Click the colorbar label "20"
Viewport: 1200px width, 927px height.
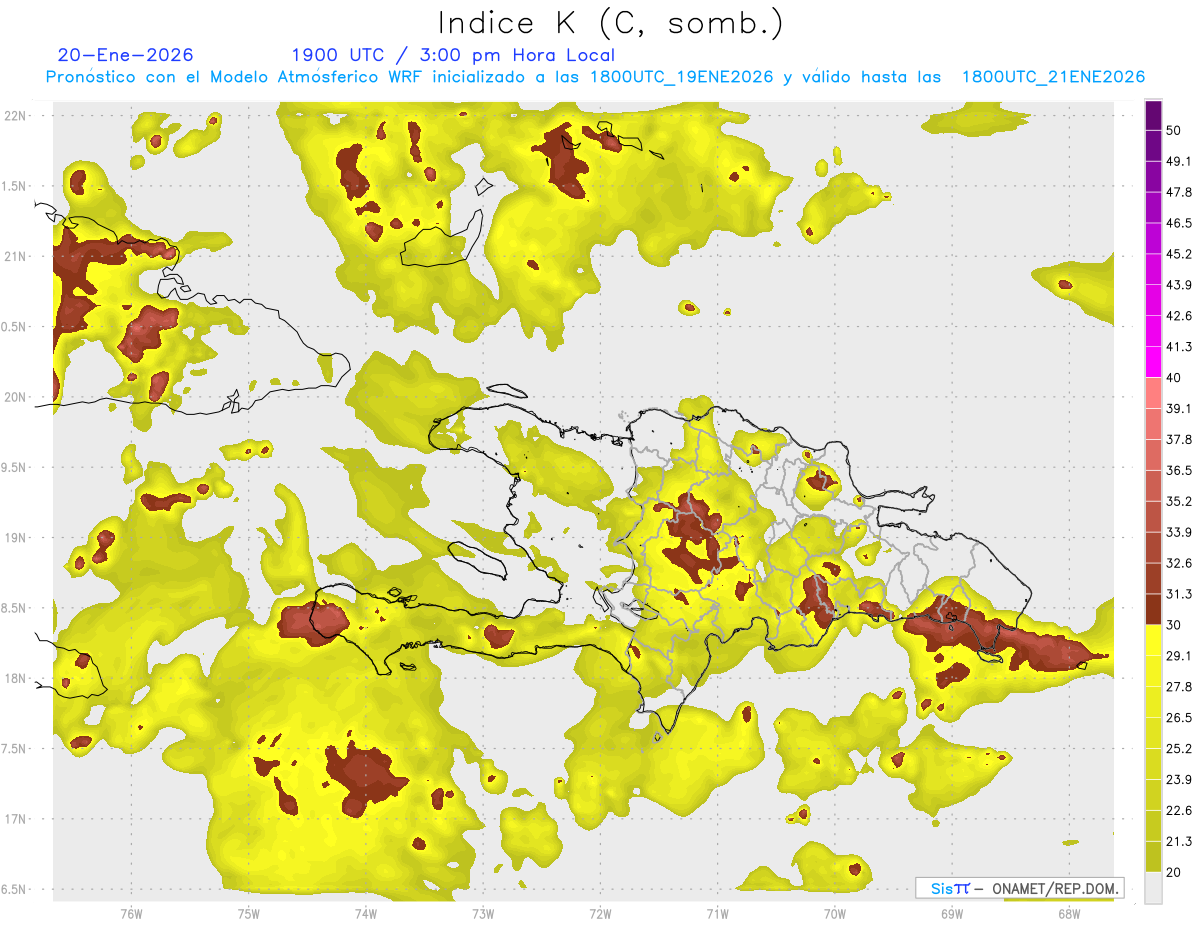[x=1174, y=872]
